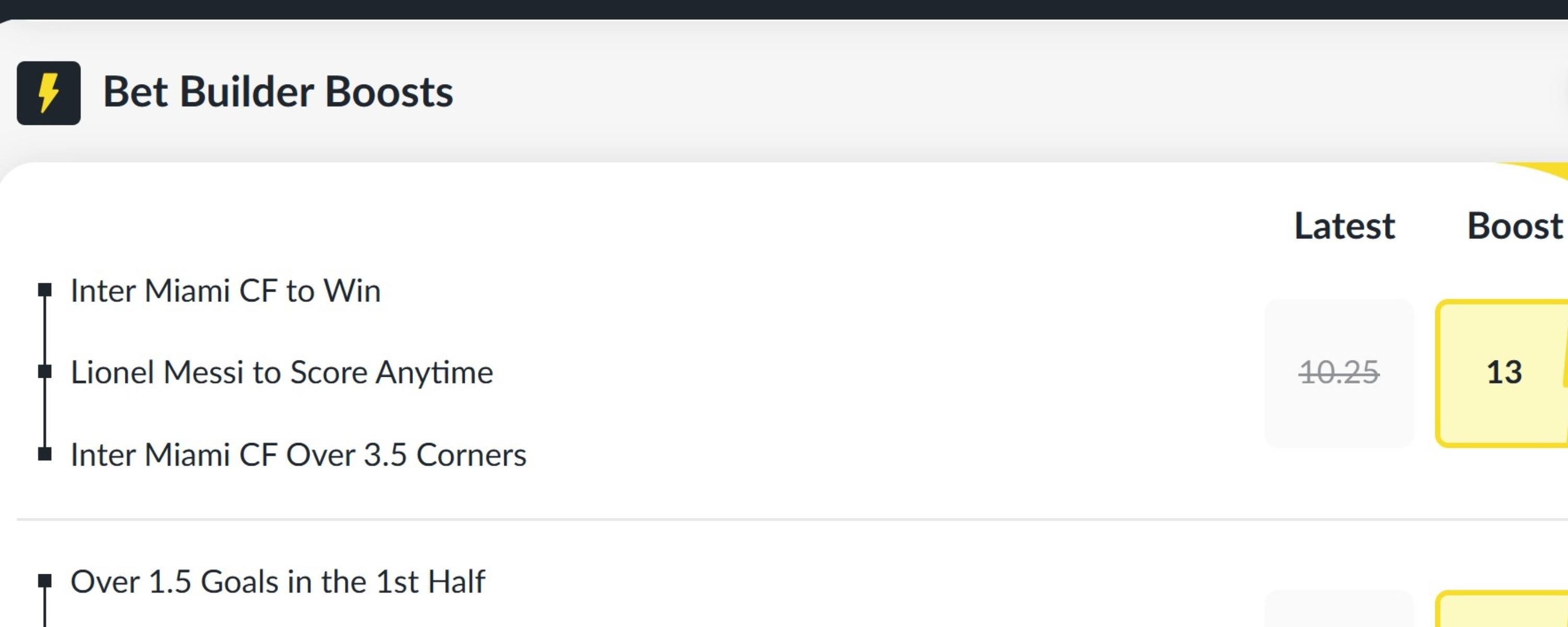Click the dark header bar at top

coord(784,10)
